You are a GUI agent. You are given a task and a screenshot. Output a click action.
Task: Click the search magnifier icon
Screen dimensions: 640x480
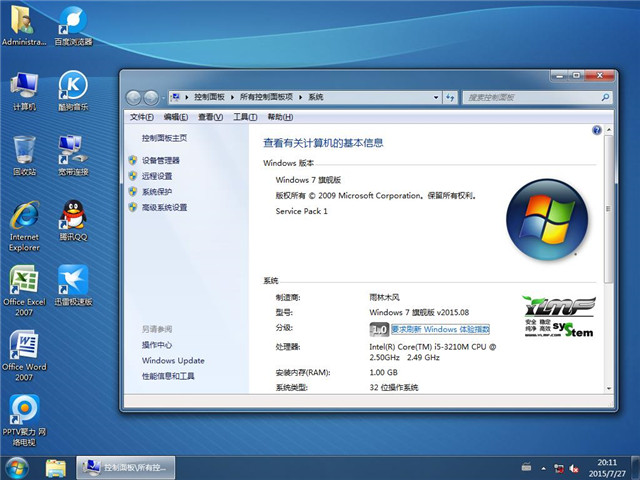[605, 98]
